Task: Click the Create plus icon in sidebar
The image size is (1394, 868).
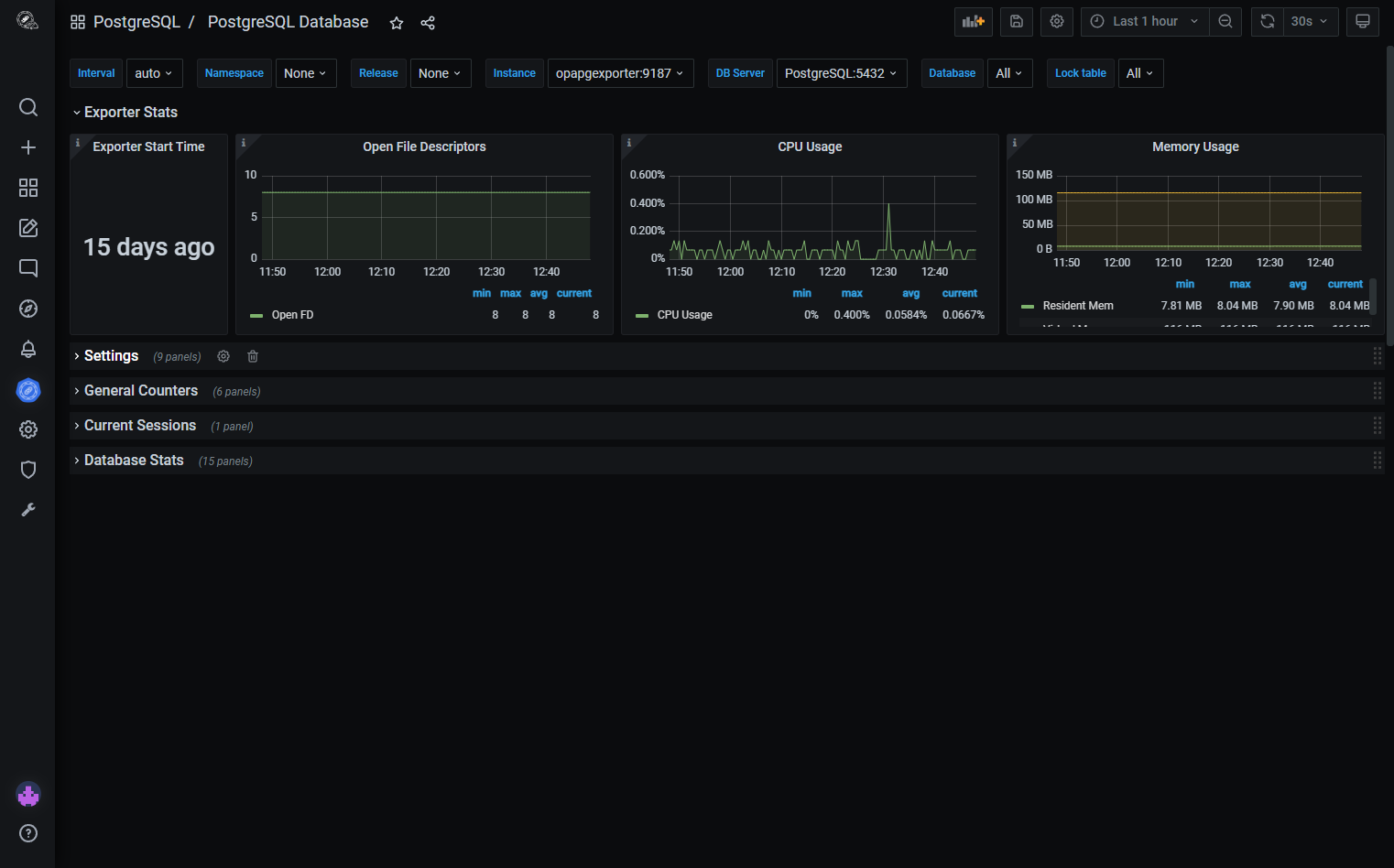Action: (28, 147)
